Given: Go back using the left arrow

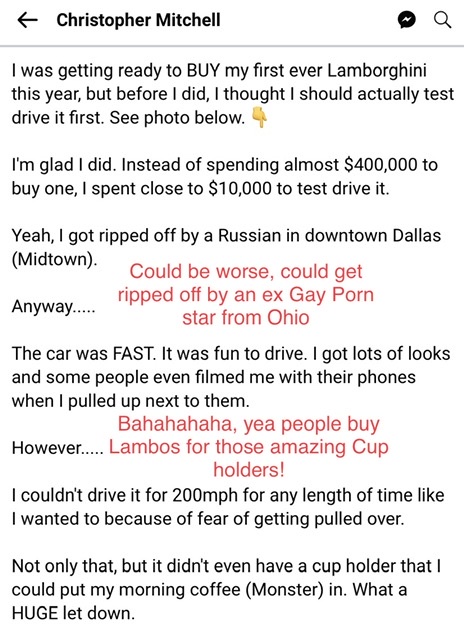Looking at the screenshot, I should click(28, 20).
